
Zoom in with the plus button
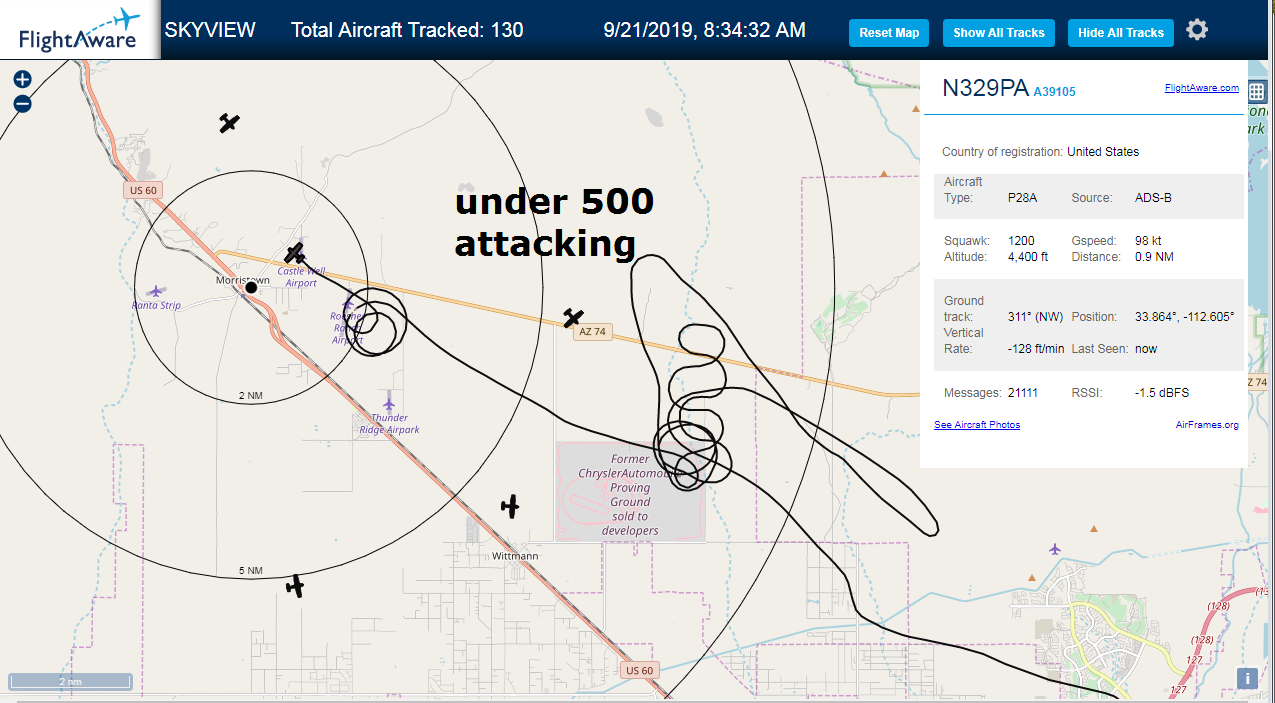22,80
